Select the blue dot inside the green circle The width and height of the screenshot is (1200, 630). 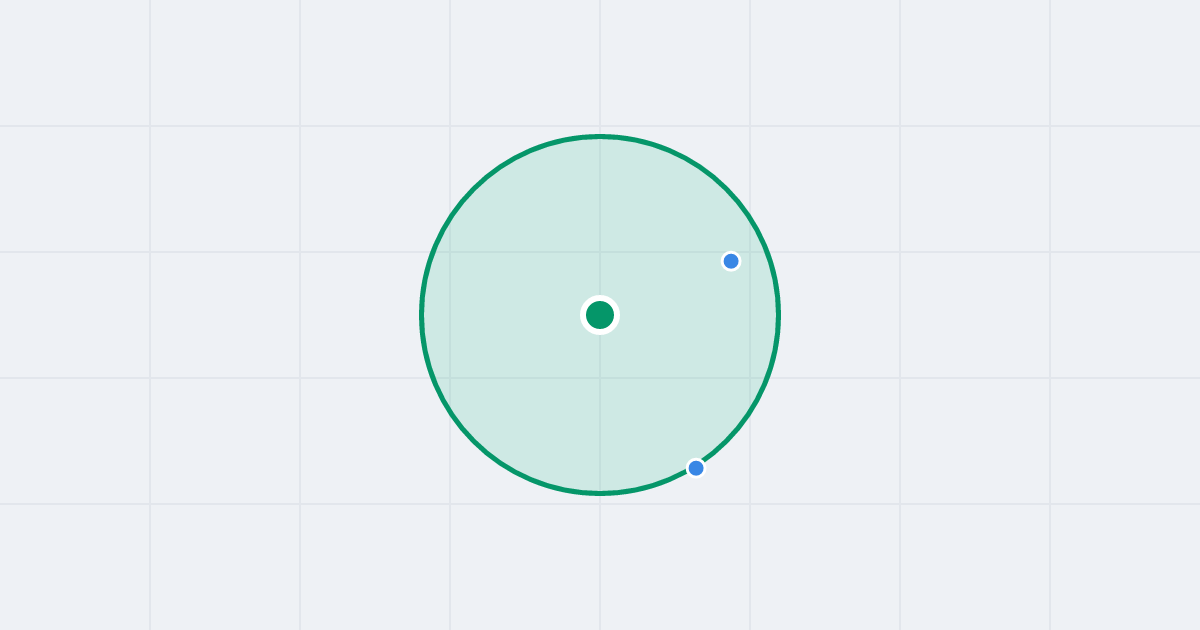(731, 261)
